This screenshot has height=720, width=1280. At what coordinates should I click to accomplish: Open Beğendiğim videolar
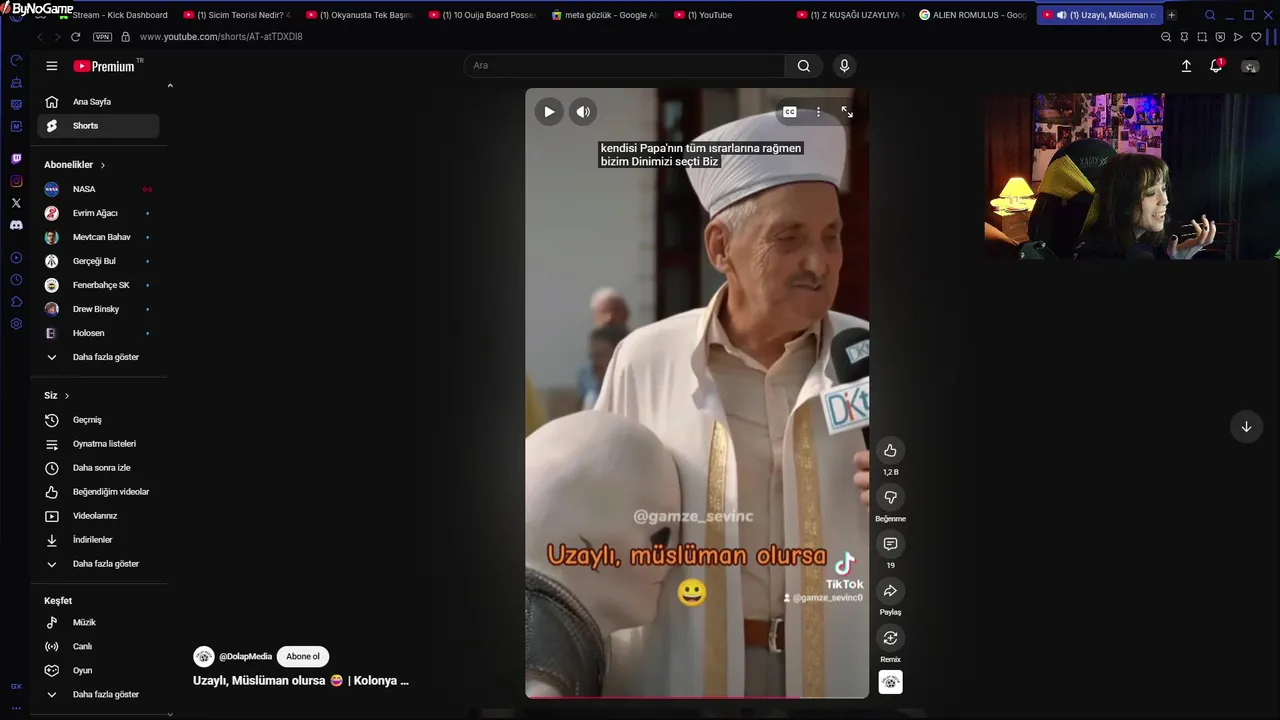[98, 492]
